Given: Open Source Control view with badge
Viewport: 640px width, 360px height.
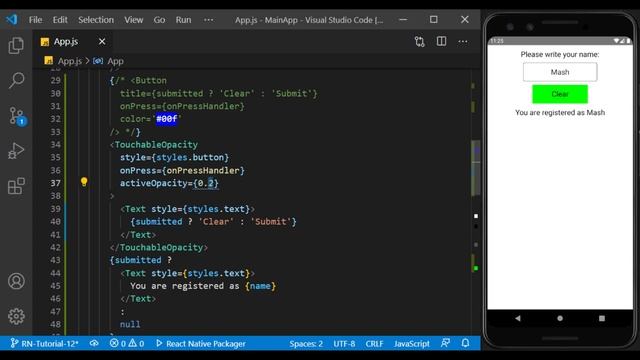Looking at the screenshot, I should click(x=17, y=116).
